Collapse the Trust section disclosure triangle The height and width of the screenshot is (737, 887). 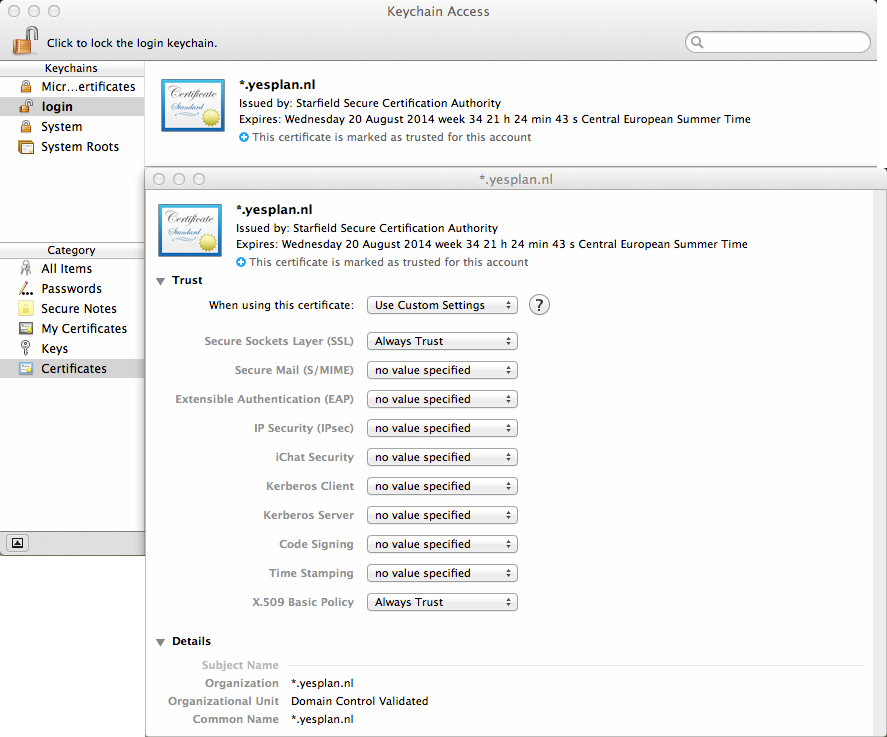(160, 281)
